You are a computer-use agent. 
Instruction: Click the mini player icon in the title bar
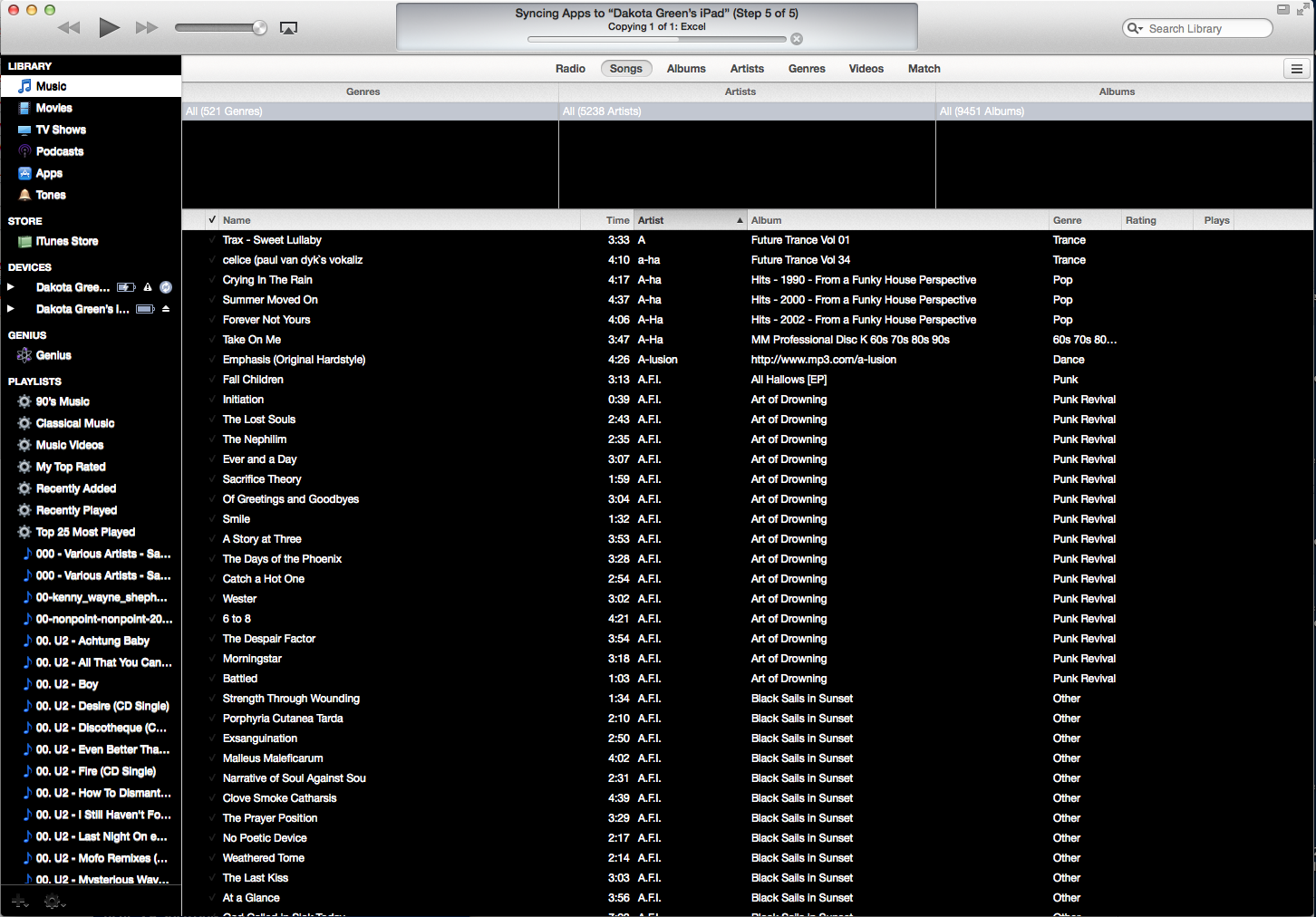(x=1282, y=9)
